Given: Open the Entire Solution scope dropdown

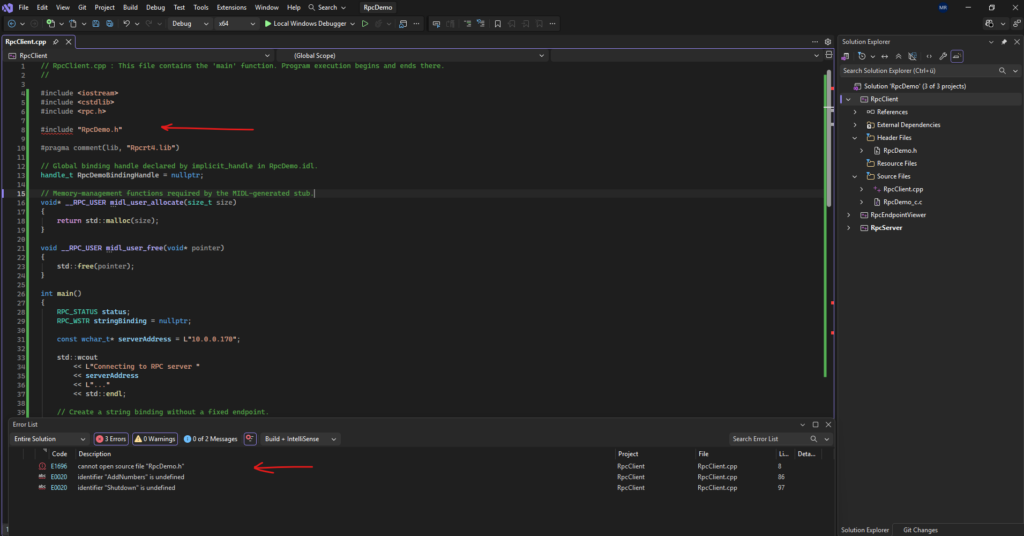Looking at the screenshot, I should click(x=50, y=439).
